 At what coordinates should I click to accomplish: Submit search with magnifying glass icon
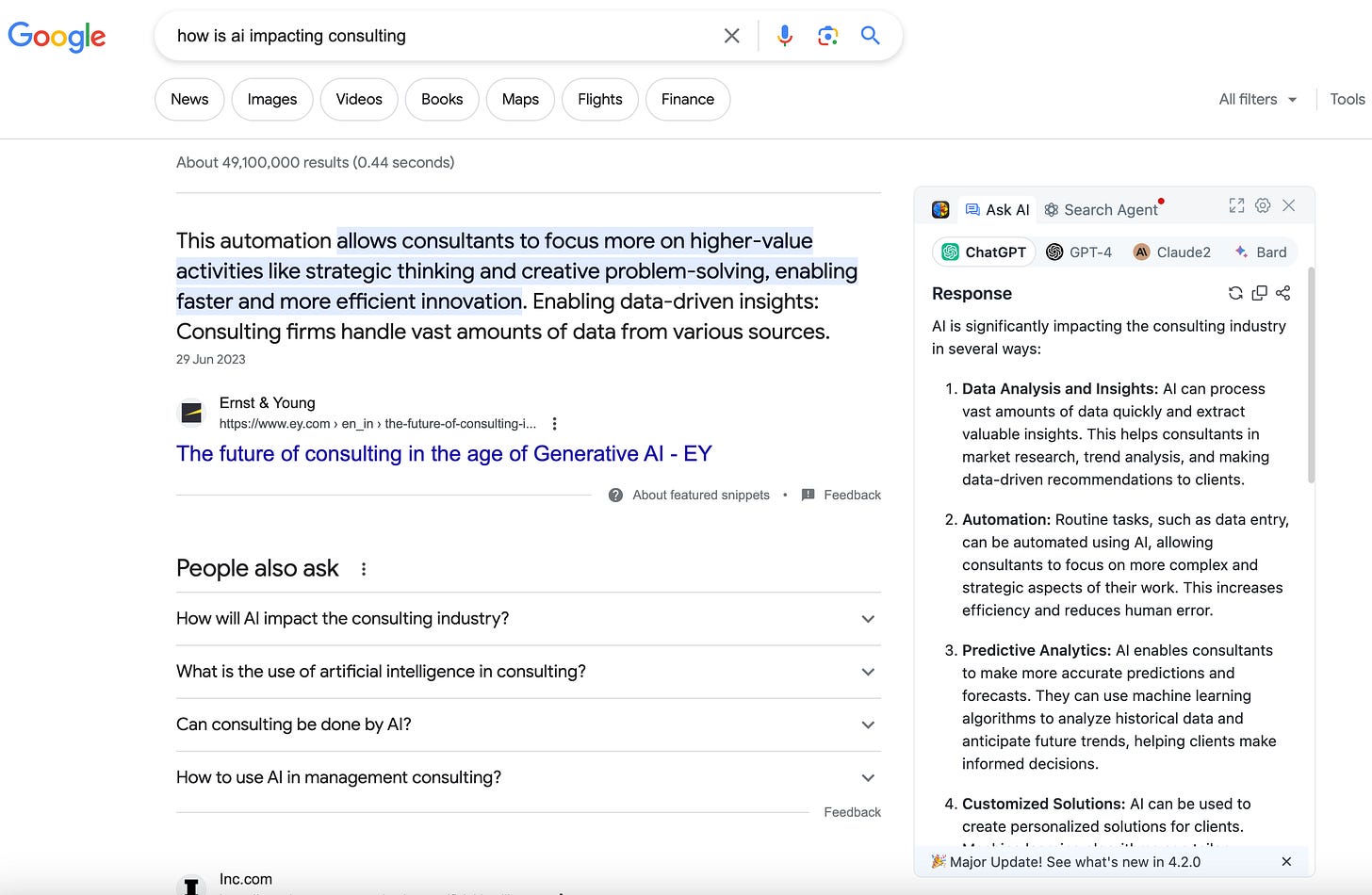871,36
